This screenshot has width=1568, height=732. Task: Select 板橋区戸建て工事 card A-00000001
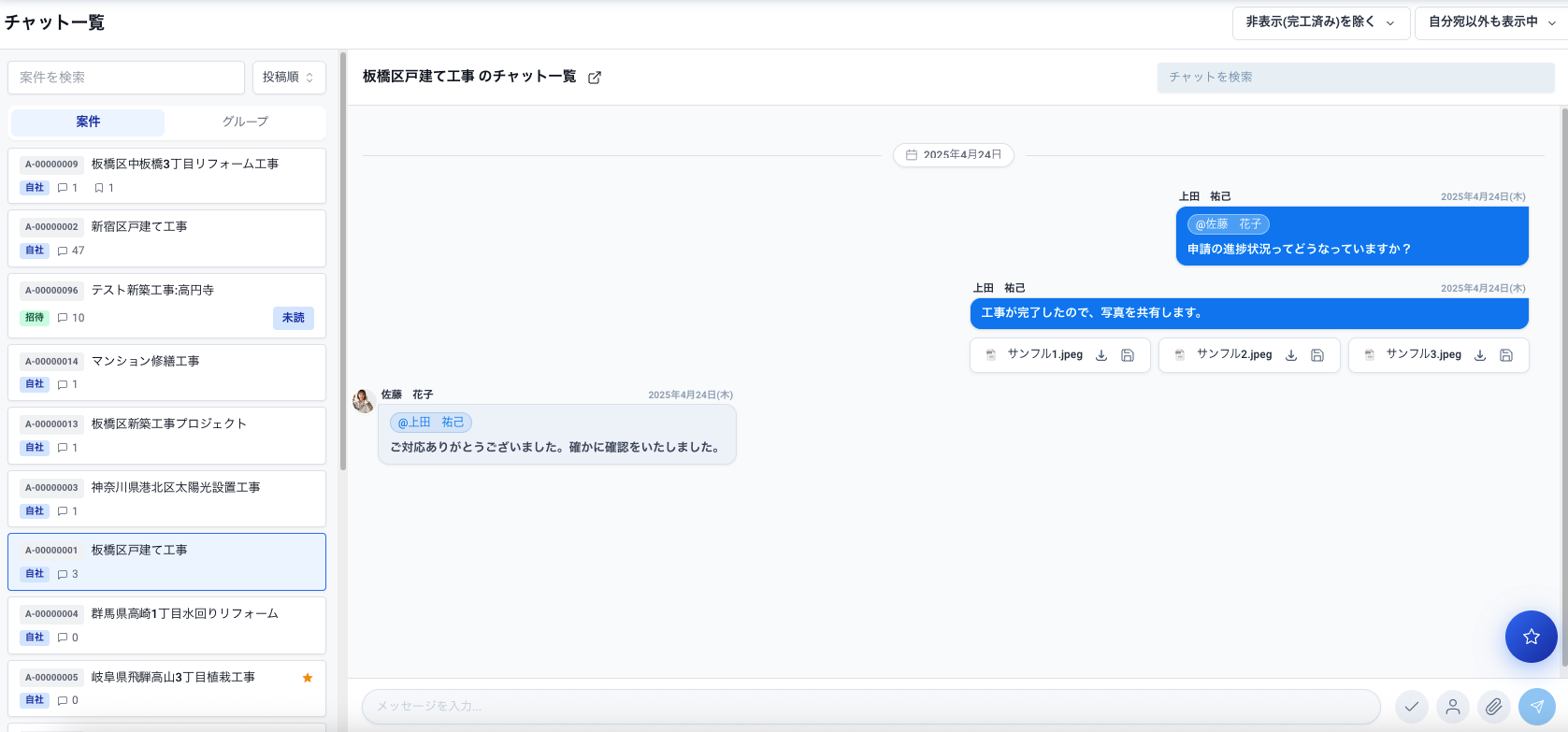pos(166,562)
